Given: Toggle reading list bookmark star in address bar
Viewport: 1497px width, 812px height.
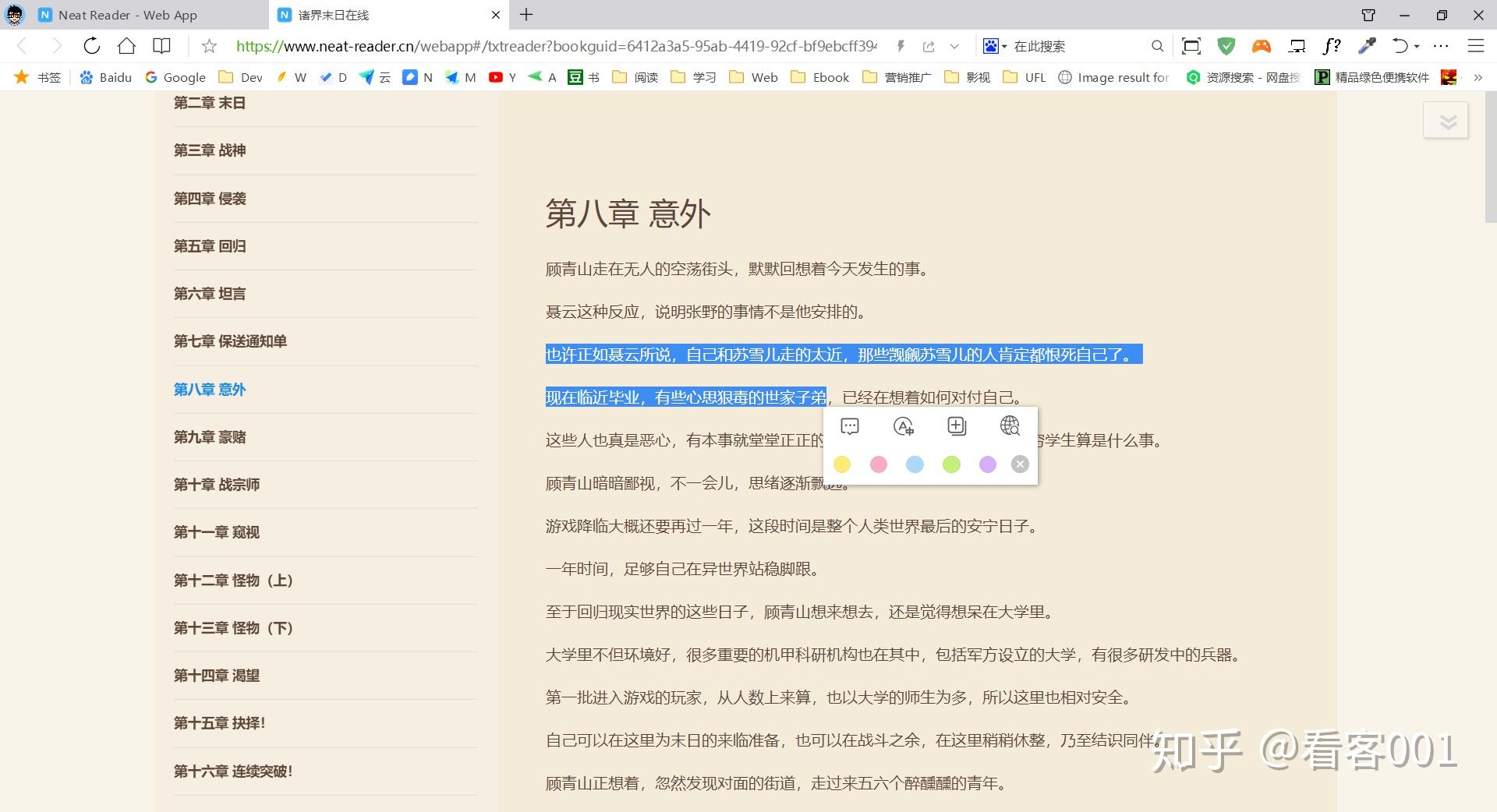Looking at the screenshot, I should 208,46.
